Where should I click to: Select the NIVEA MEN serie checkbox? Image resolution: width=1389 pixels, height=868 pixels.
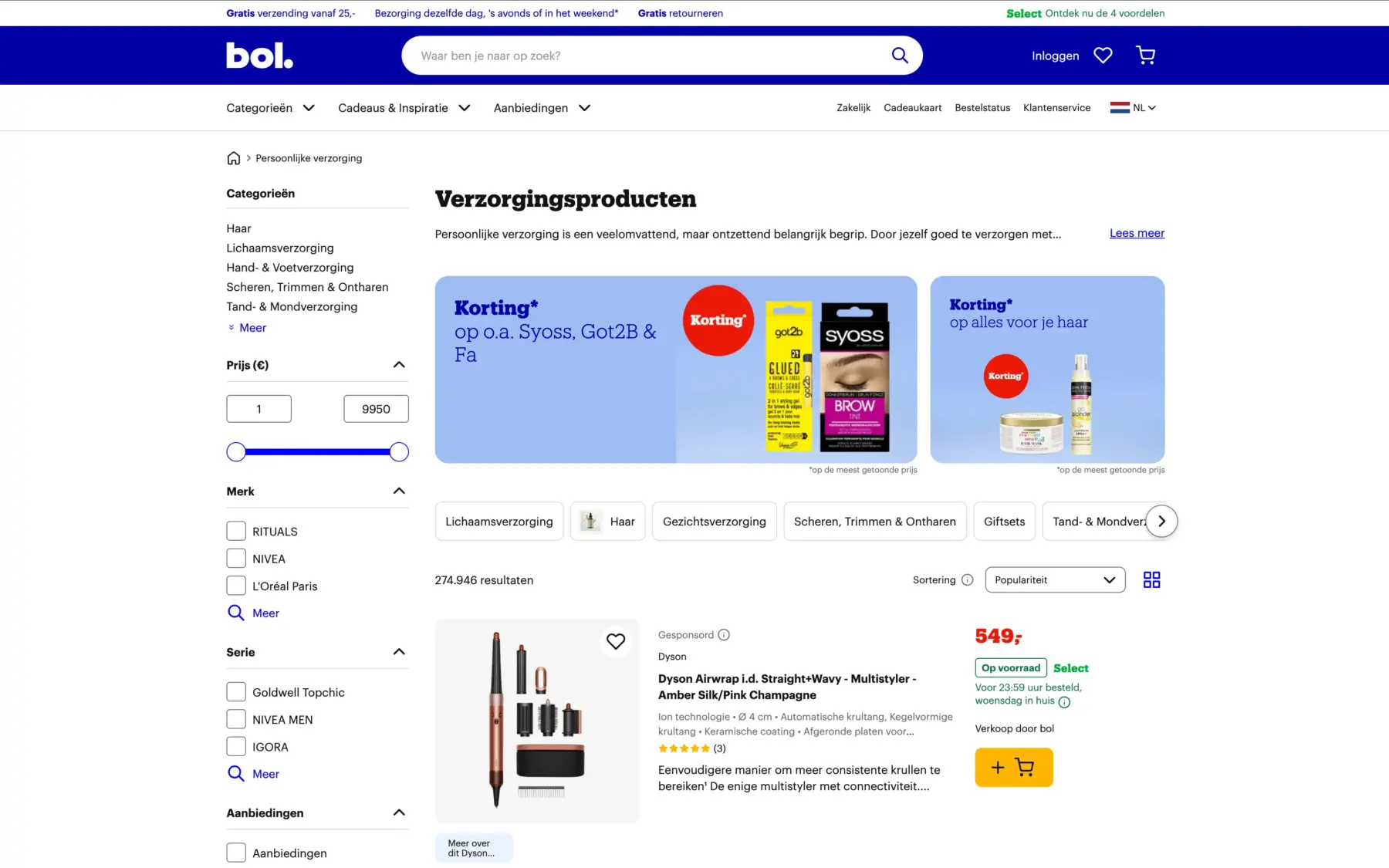(236, 719)
